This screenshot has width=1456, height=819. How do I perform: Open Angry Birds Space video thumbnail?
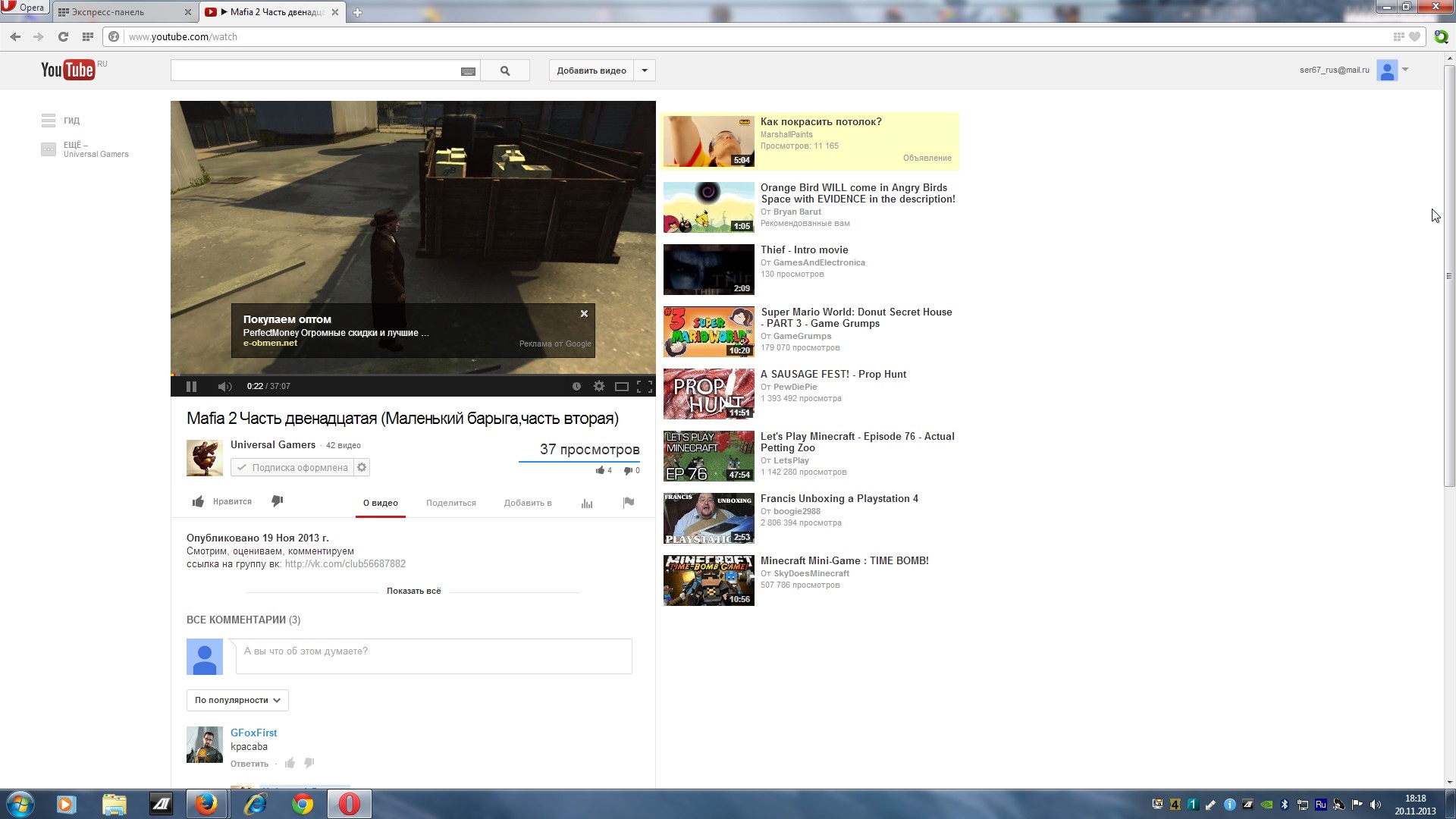click(709, 207)
